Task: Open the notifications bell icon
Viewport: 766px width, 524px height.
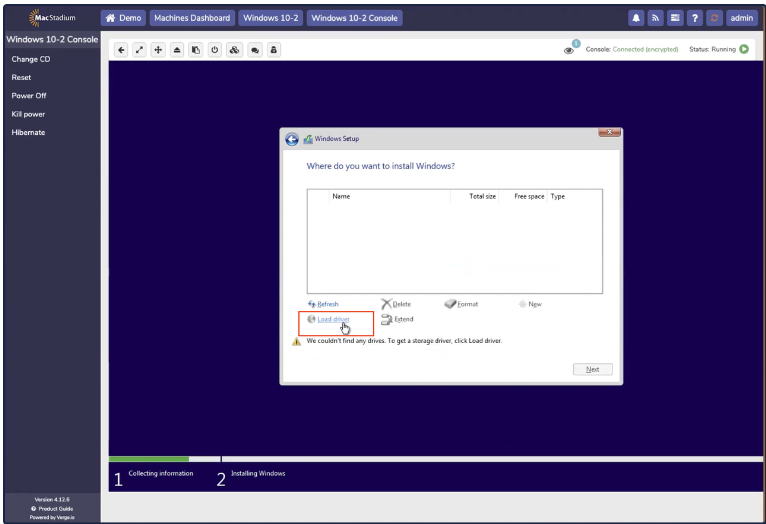Action: tap(636, 18)
